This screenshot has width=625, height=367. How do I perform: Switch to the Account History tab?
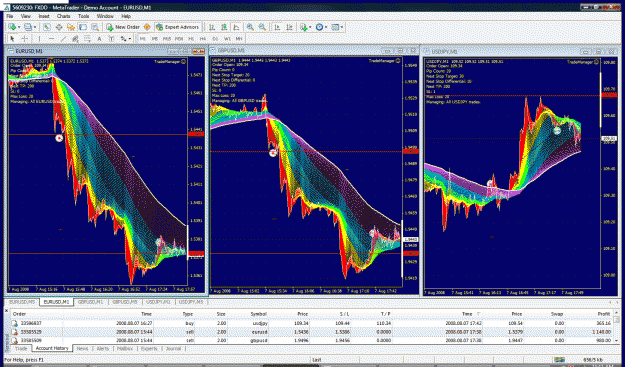[52, 348]
